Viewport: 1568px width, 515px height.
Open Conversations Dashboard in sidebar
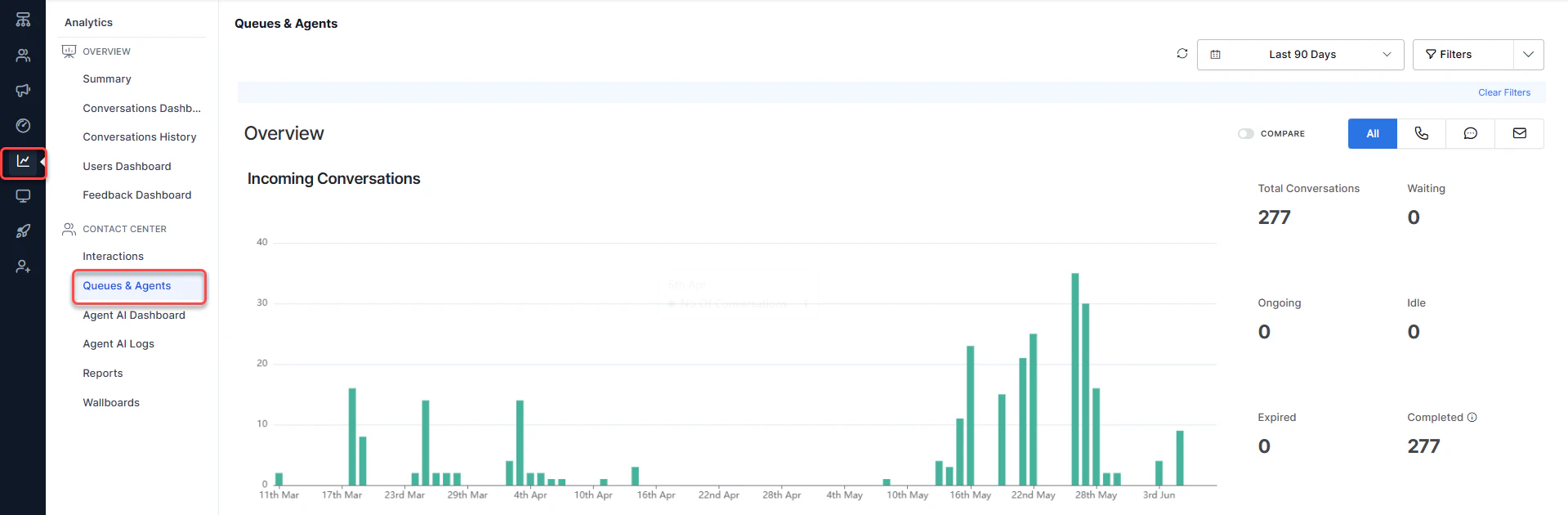coord(141,108)
